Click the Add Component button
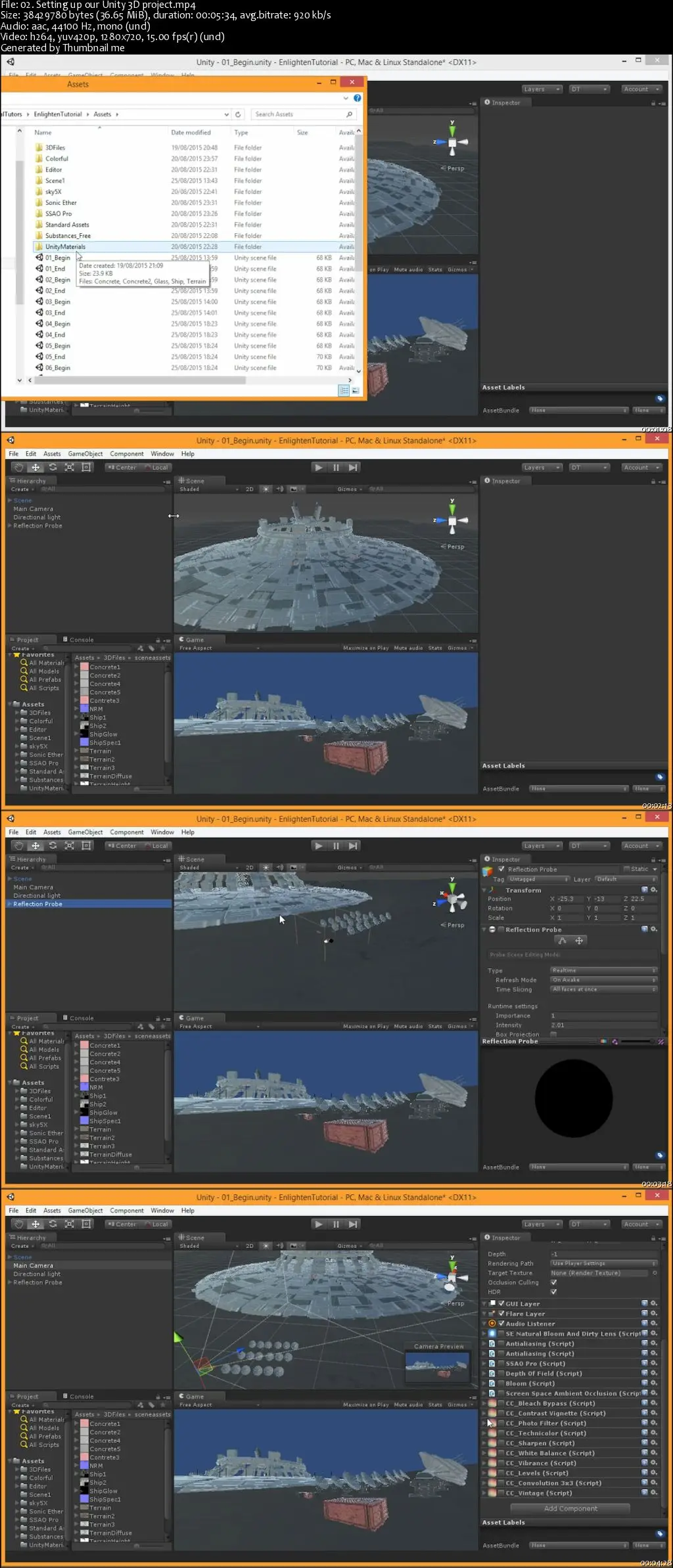Viewport: 673px width, 1568px height. coord(570,1508)
